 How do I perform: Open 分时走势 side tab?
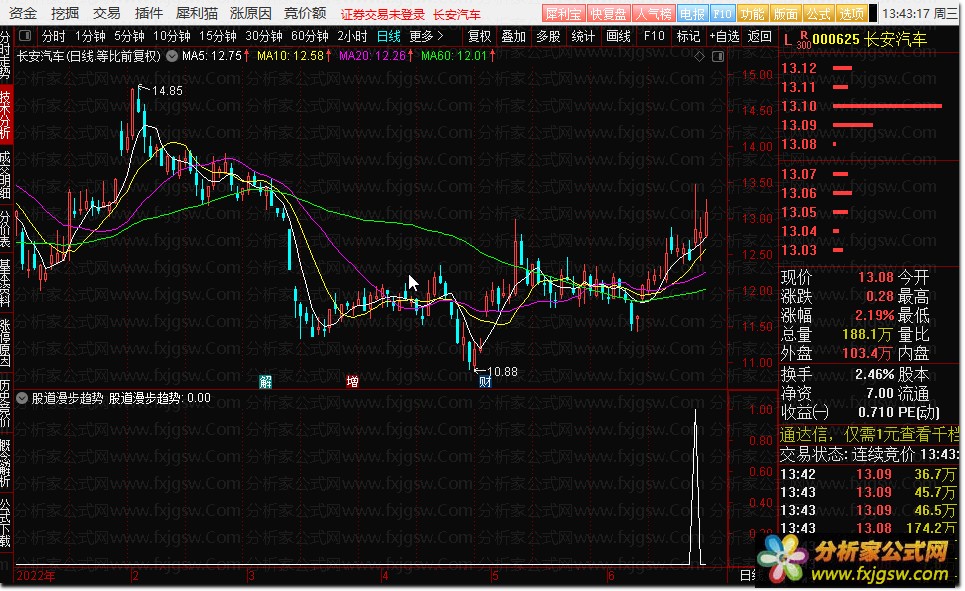tap(6, 55)
